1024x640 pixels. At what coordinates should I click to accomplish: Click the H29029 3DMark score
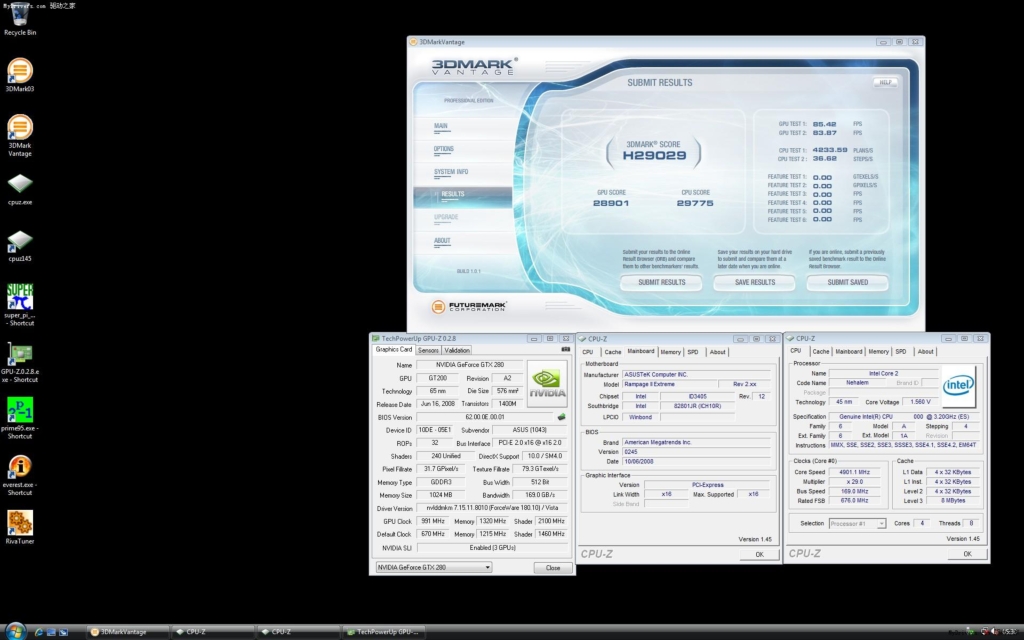coord(654,155)
